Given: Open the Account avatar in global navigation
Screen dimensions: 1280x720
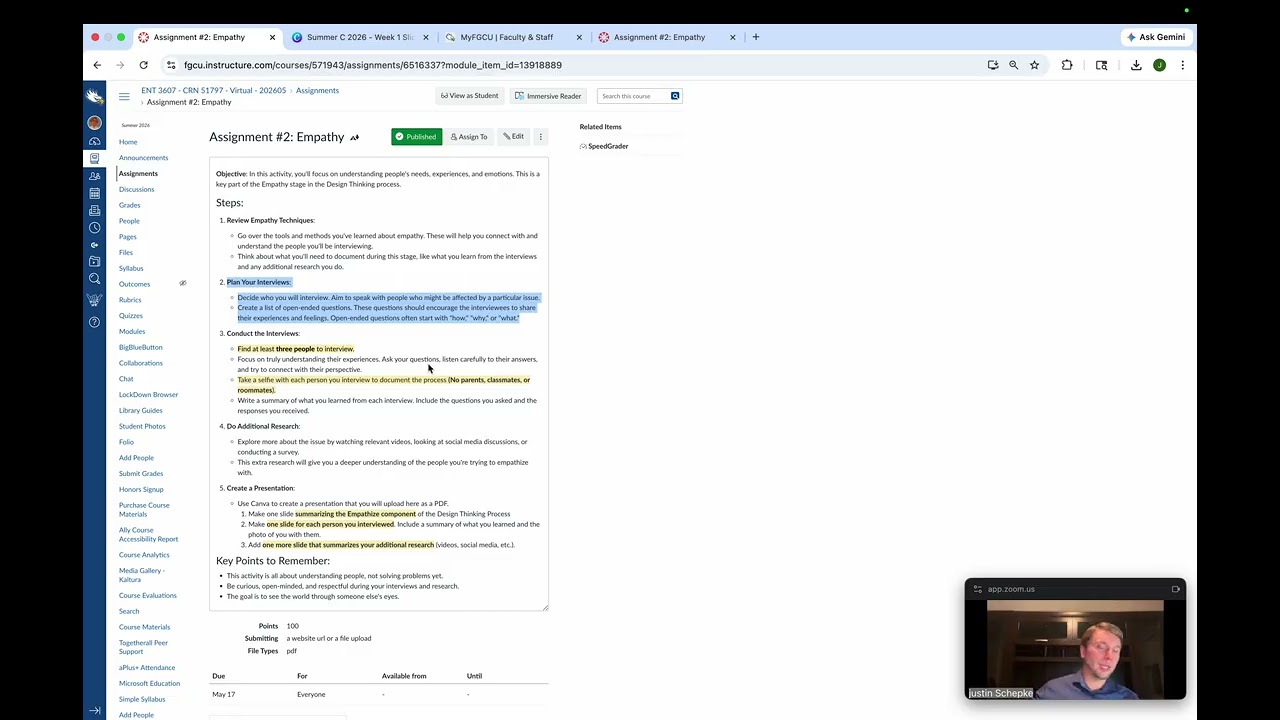Looking at the screenshot, I should (94, 123).
